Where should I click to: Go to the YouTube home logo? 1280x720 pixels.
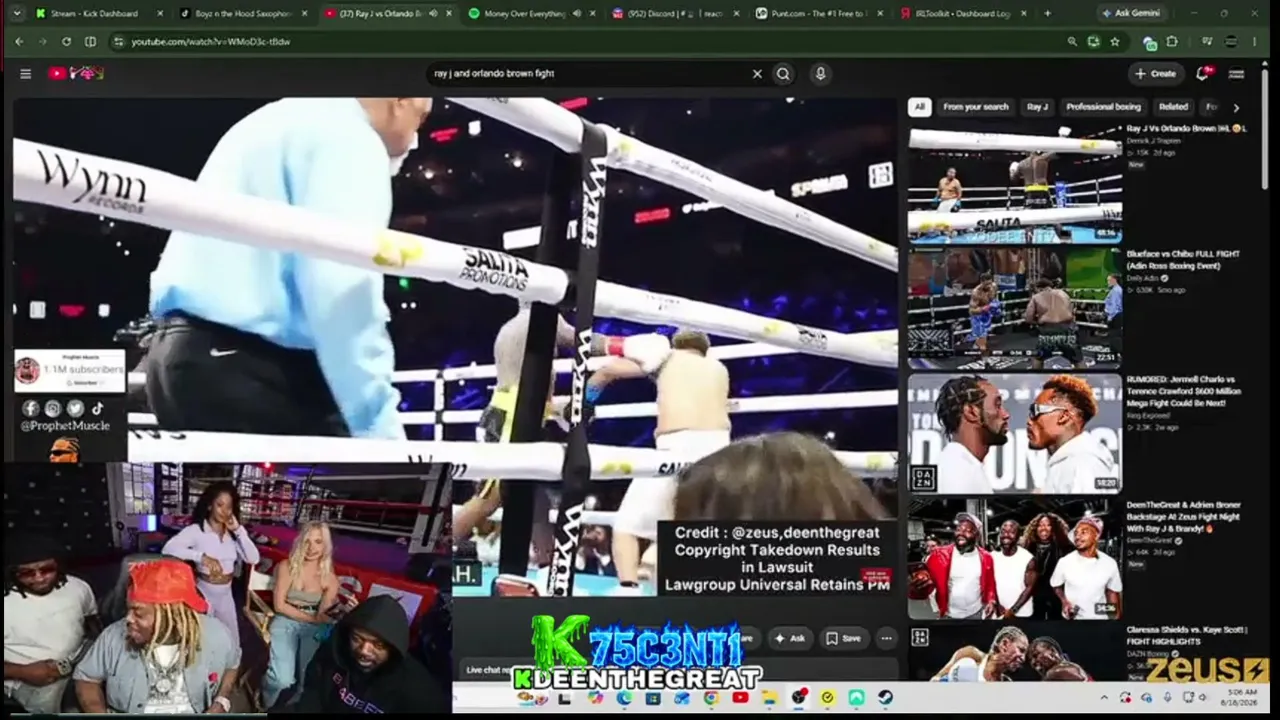pos(76,73)
